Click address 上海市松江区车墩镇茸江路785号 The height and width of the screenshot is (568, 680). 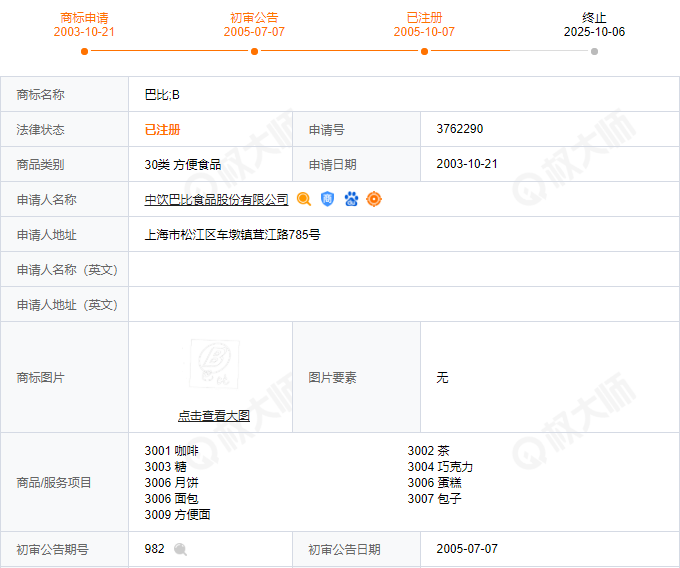(232, 235)
